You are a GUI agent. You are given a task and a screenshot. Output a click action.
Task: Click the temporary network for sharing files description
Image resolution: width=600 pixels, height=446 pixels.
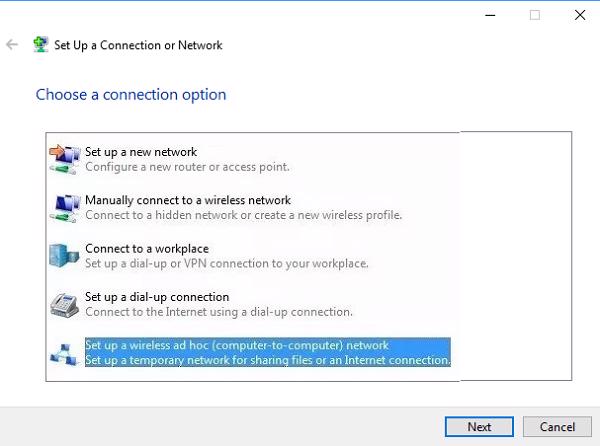(268, 360)
